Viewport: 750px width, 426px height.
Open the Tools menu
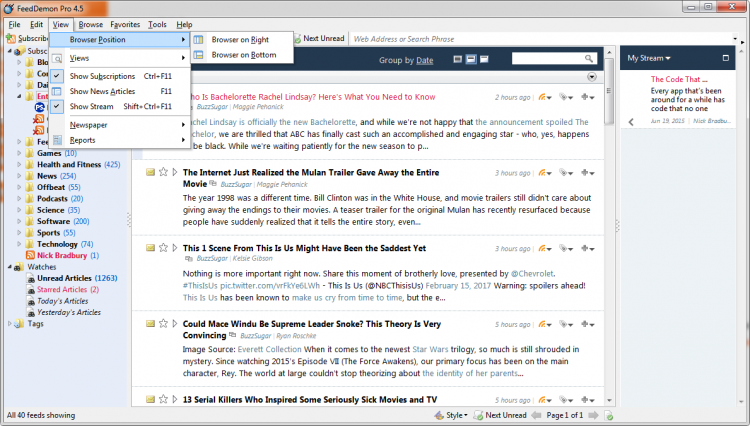pyautogui.click(x=157, y=24)
